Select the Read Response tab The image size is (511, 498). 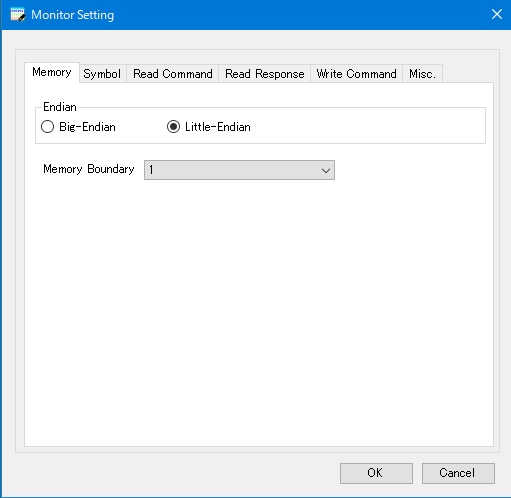265,74
